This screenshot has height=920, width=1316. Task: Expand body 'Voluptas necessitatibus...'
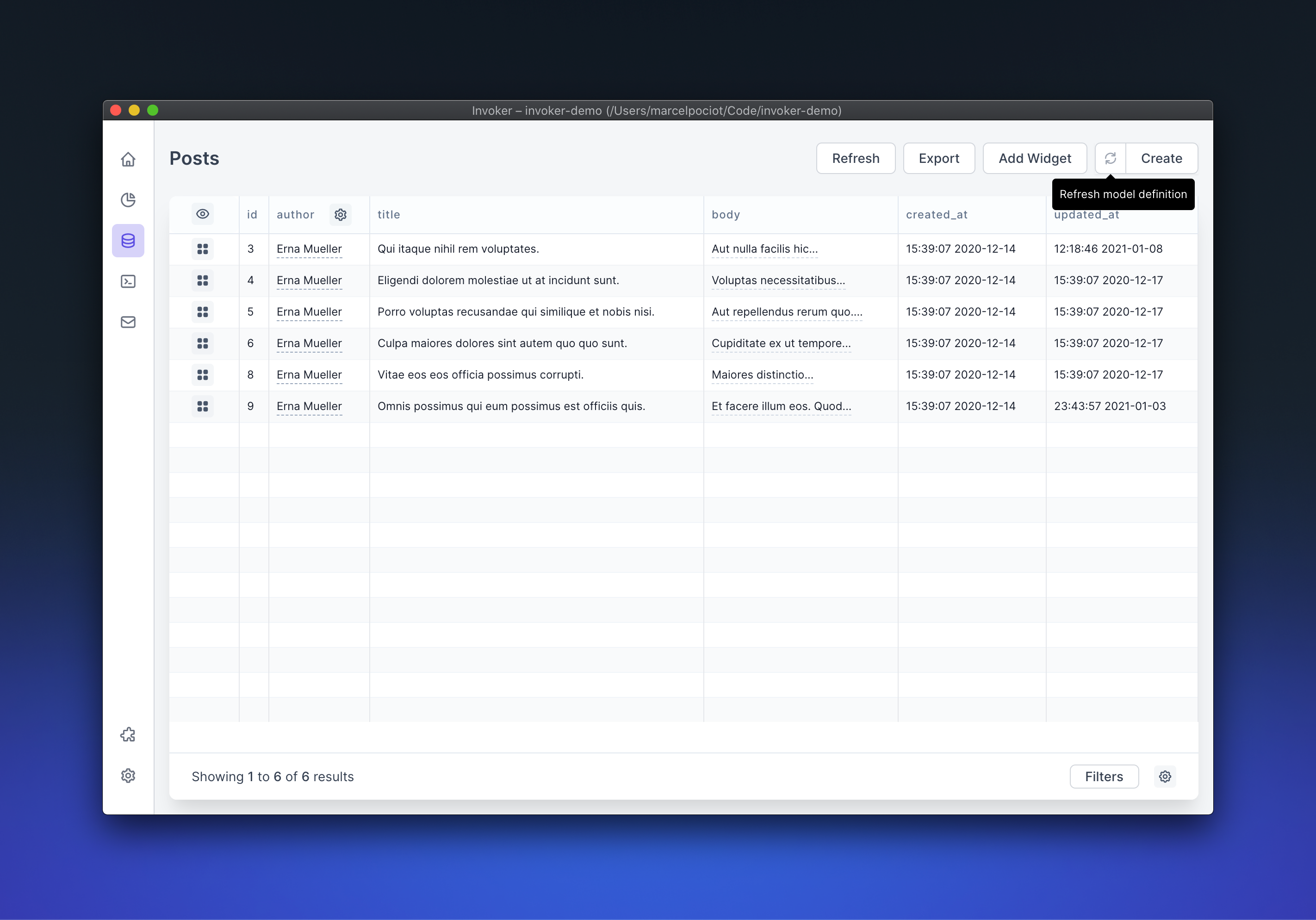(778, 280)
